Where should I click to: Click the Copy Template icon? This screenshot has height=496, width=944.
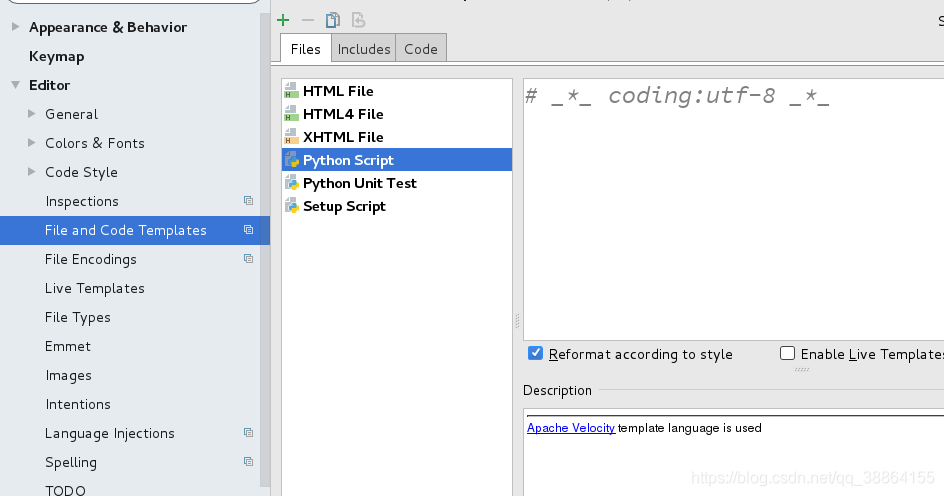pos(332,20)
